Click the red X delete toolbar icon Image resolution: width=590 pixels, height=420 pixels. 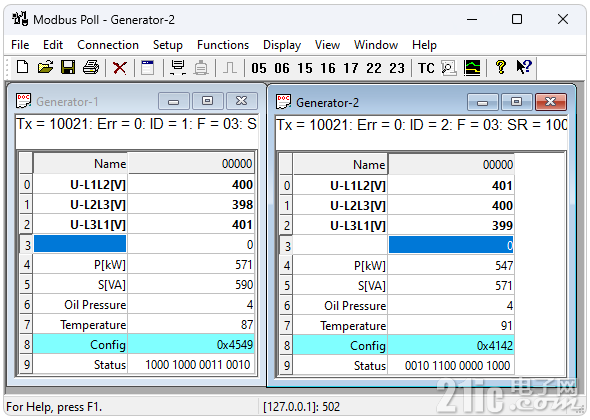click(120, 68)
